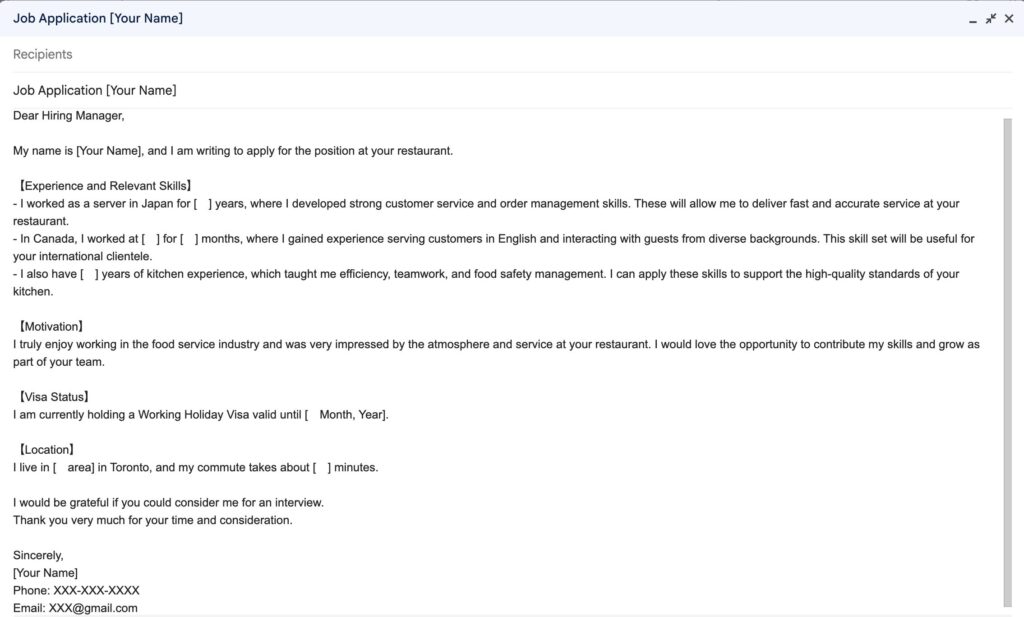Minimize the compose window
Screen dimensions: 1024x617
pos(972,19)
